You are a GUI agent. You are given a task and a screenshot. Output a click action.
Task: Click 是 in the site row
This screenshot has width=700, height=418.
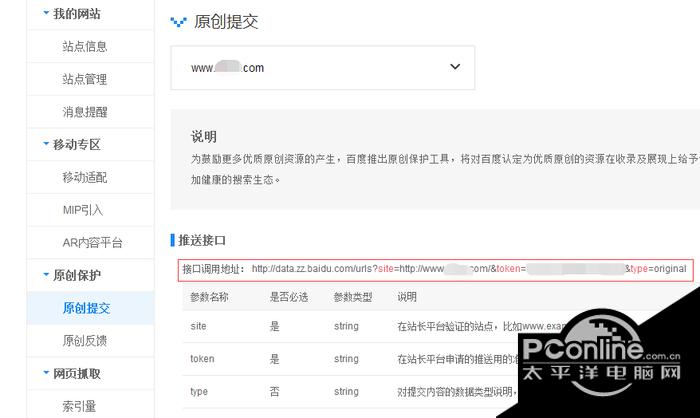coord(275,326)
